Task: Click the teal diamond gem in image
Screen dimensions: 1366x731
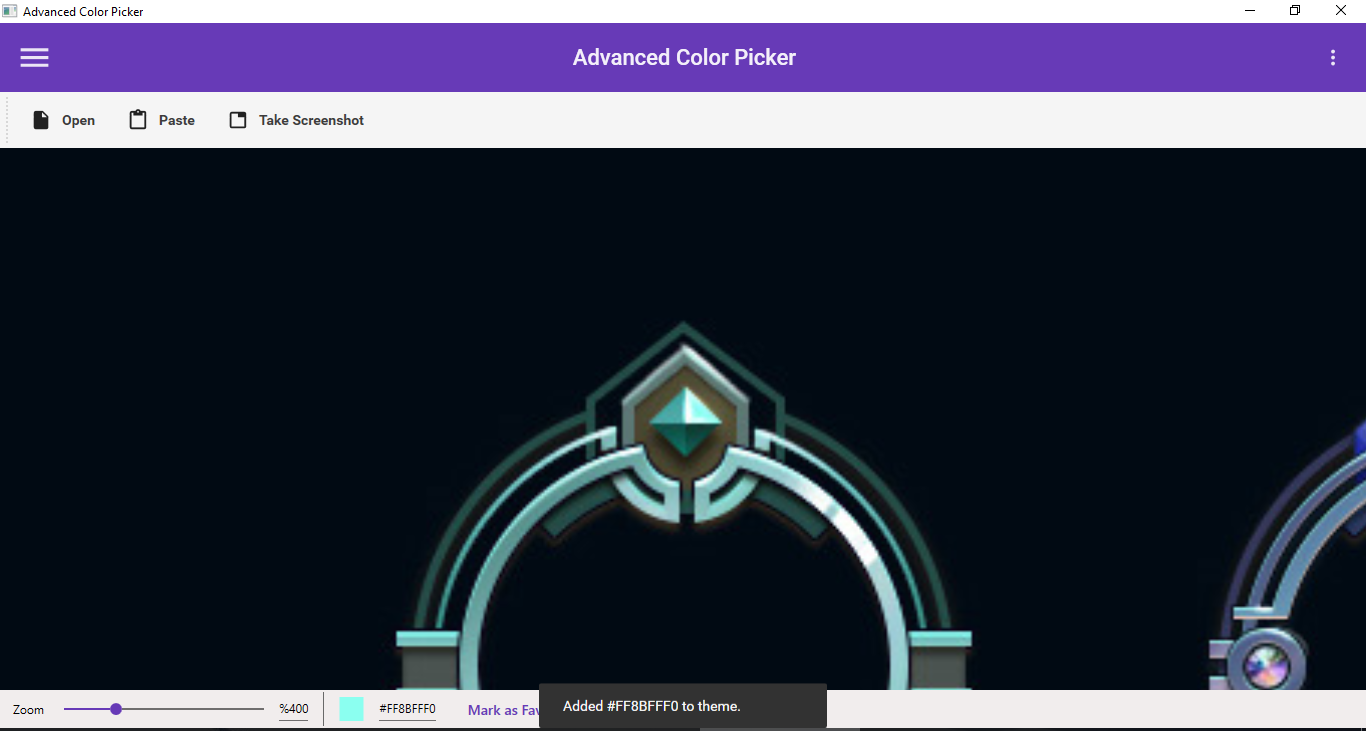Action: [685, 422]
